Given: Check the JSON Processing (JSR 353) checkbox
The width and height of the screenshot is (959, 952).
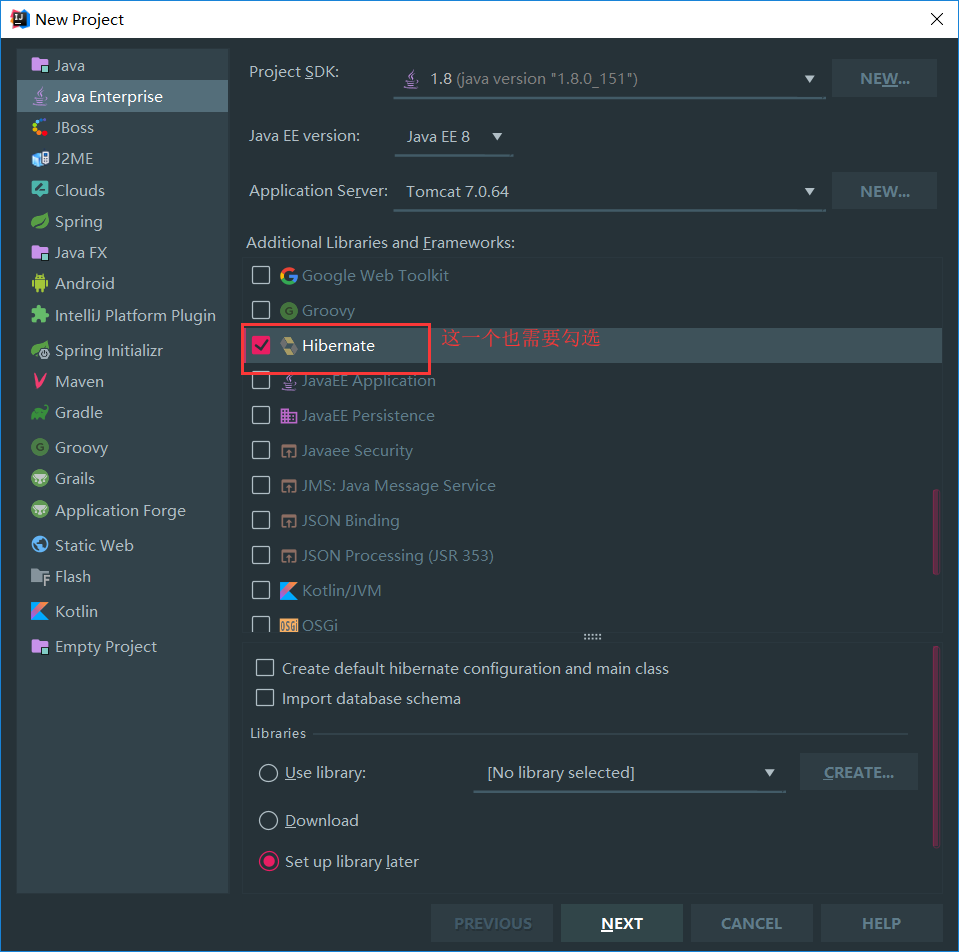Looking at the screenshot, I should (x=261, y=555).
